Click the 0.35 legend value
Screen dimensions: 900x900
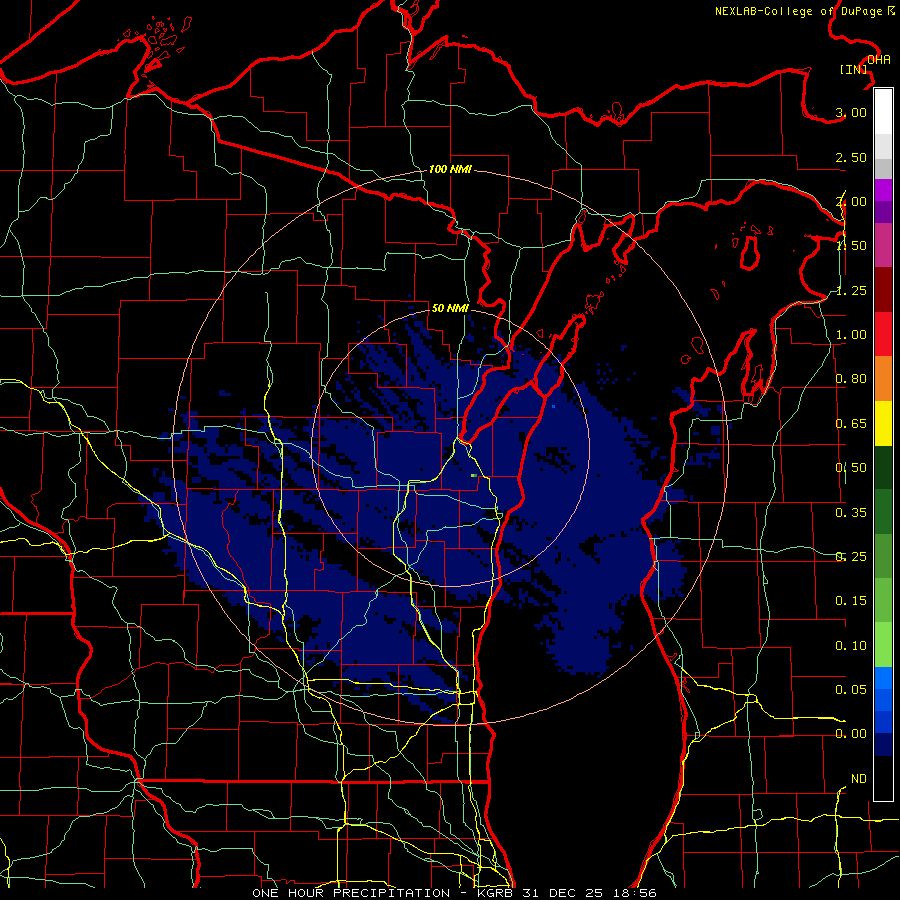pos(851,513)
